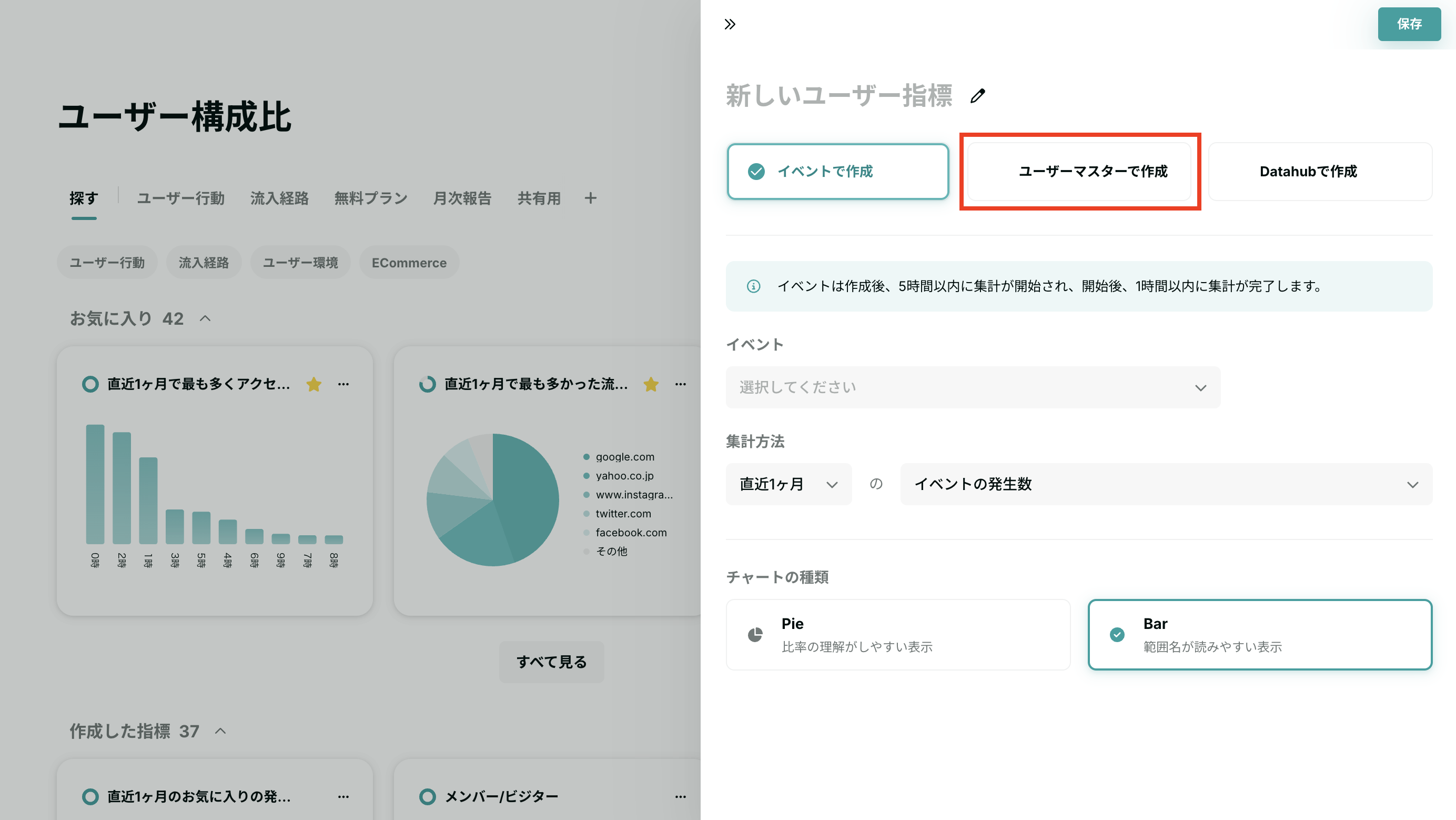The width and height of the screenshot is (1456, 820).
Task: Open the イベント selection dropdown
Action: [973, 387]
